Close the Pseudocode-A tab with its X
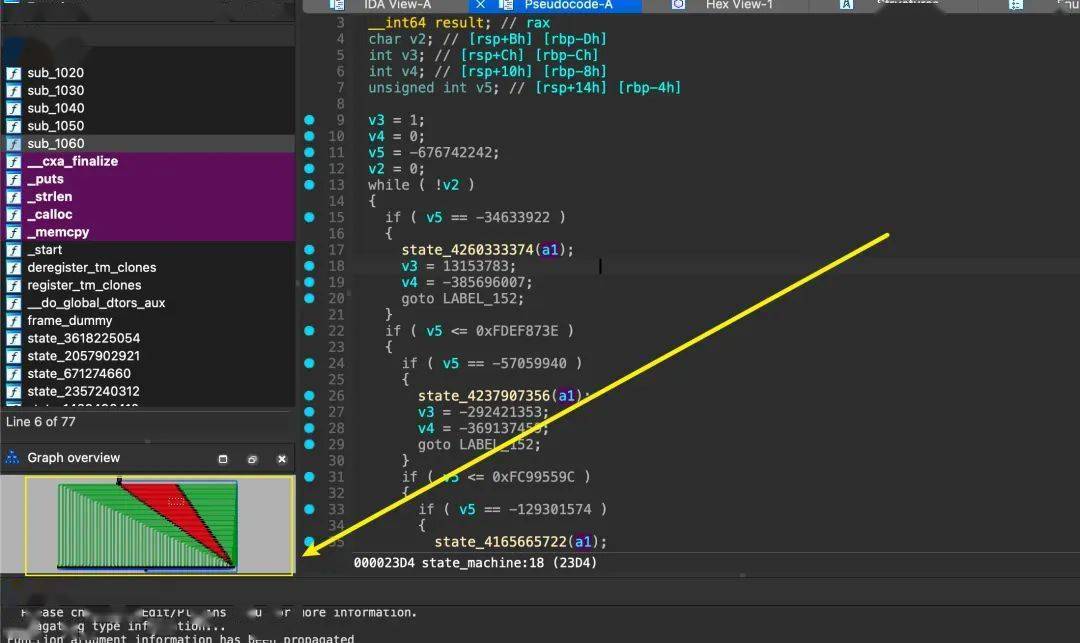The width and height of the screenshot is (1080, 643). 481,5
